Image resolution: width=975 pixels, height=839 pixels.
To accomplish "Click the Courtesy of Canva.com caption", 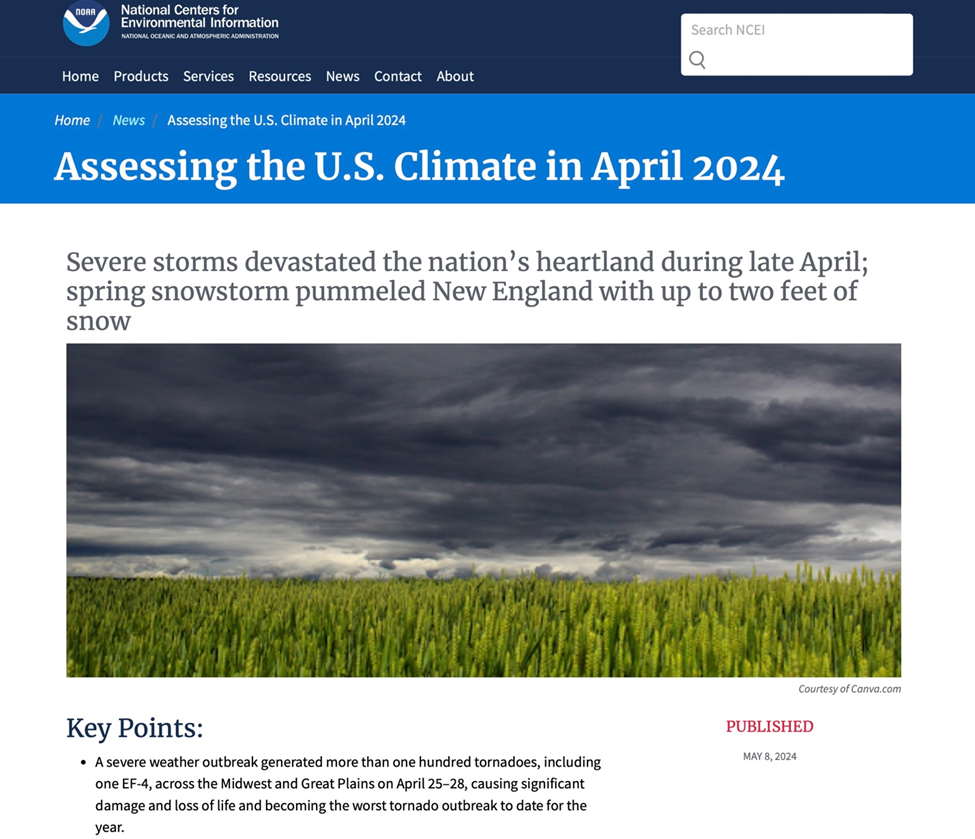I will pos(849,689).
